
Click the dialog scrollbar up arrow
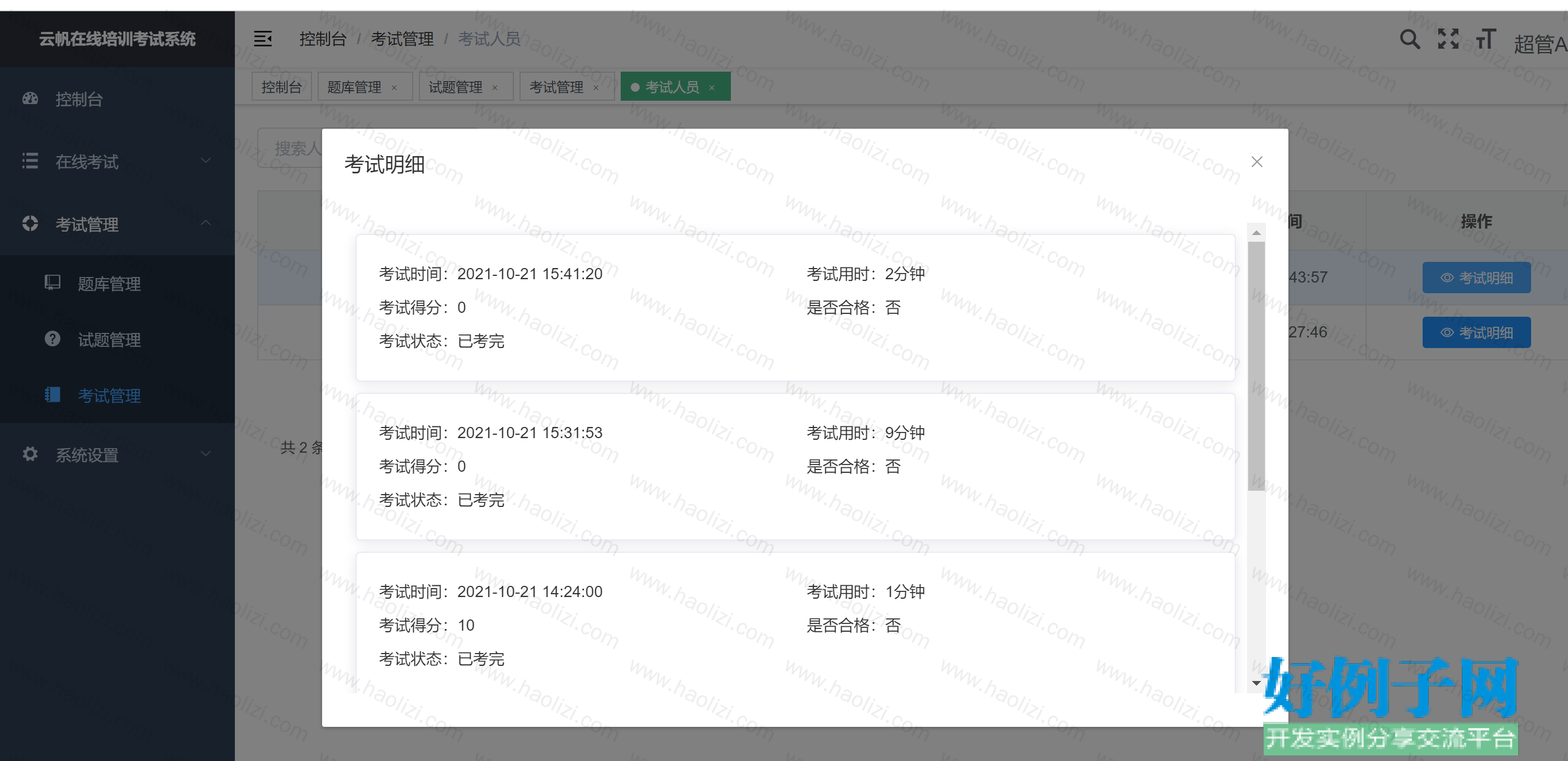(1257, 233)
